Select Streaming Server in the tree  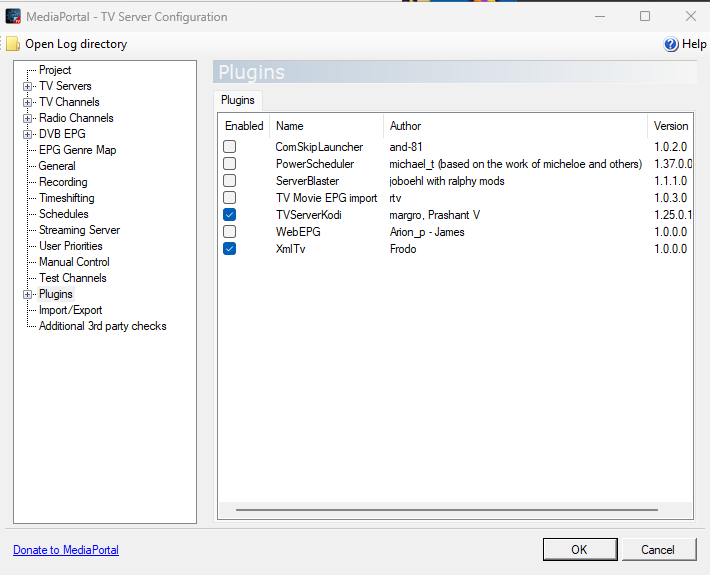point(79,230)
